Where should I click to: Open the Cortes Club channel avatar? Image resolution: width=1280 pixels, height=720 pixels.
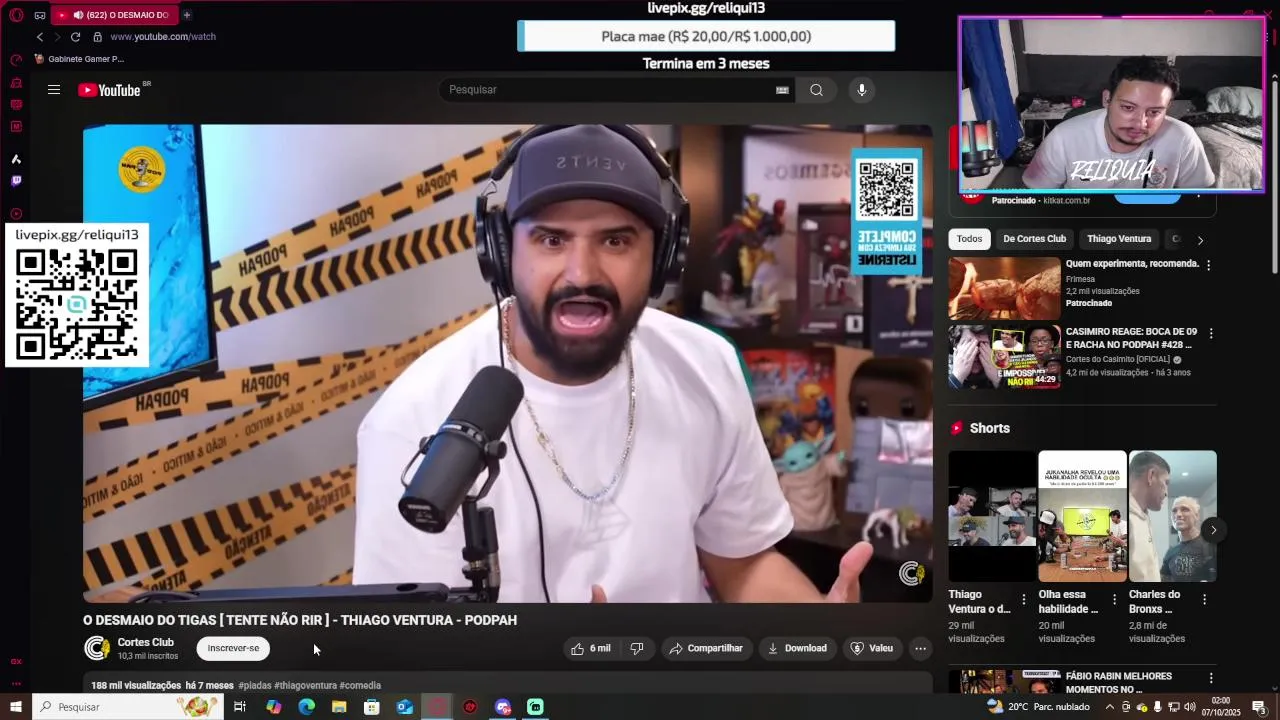(96, 648)
